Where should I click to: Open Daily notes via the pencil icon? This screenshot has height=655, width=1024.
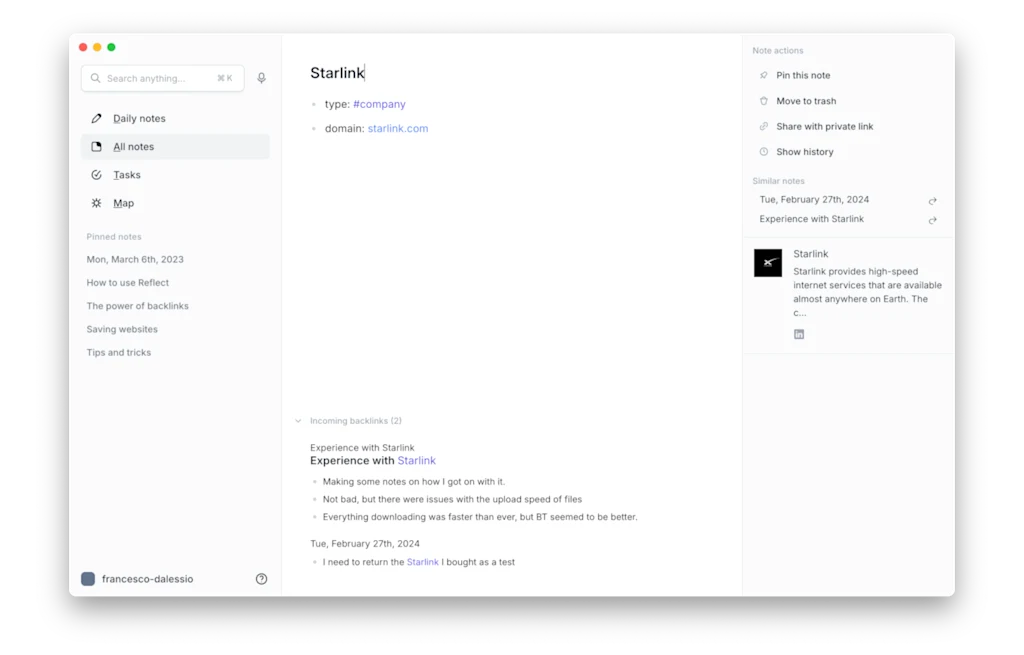click(x=96, y=117)
